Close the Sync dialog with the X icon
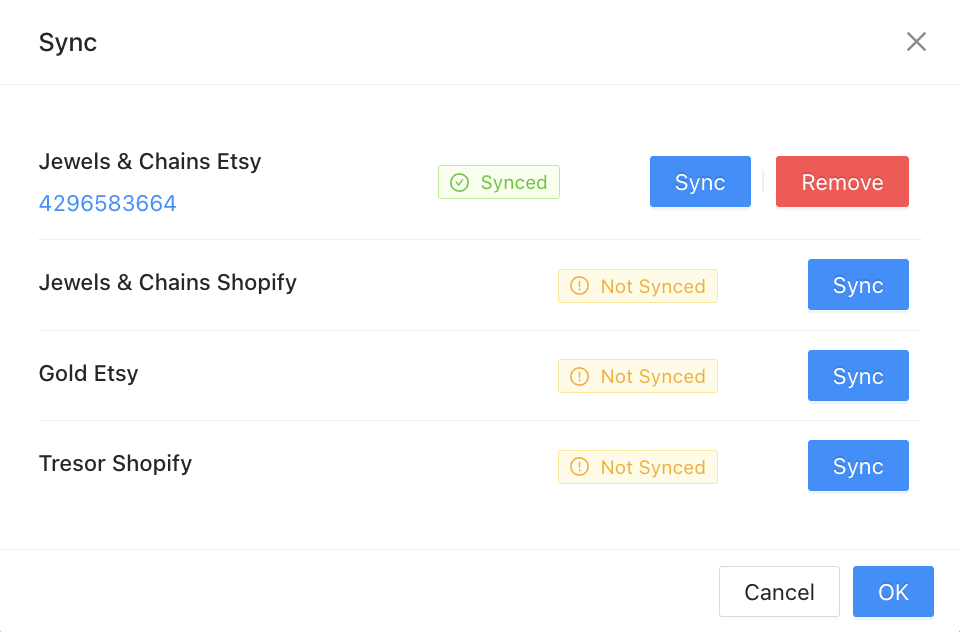The image size is (960, 632). [916, 42]
